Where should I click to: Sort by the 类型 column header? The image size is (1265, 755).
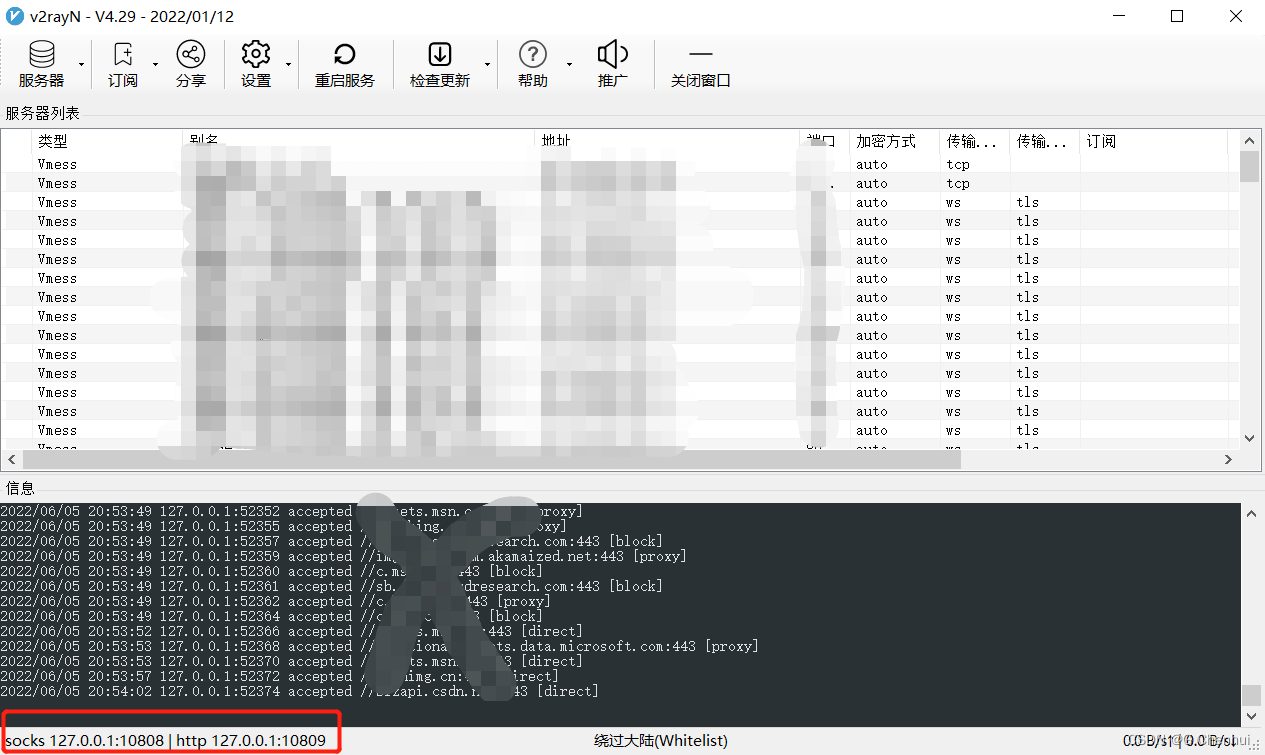107,142
